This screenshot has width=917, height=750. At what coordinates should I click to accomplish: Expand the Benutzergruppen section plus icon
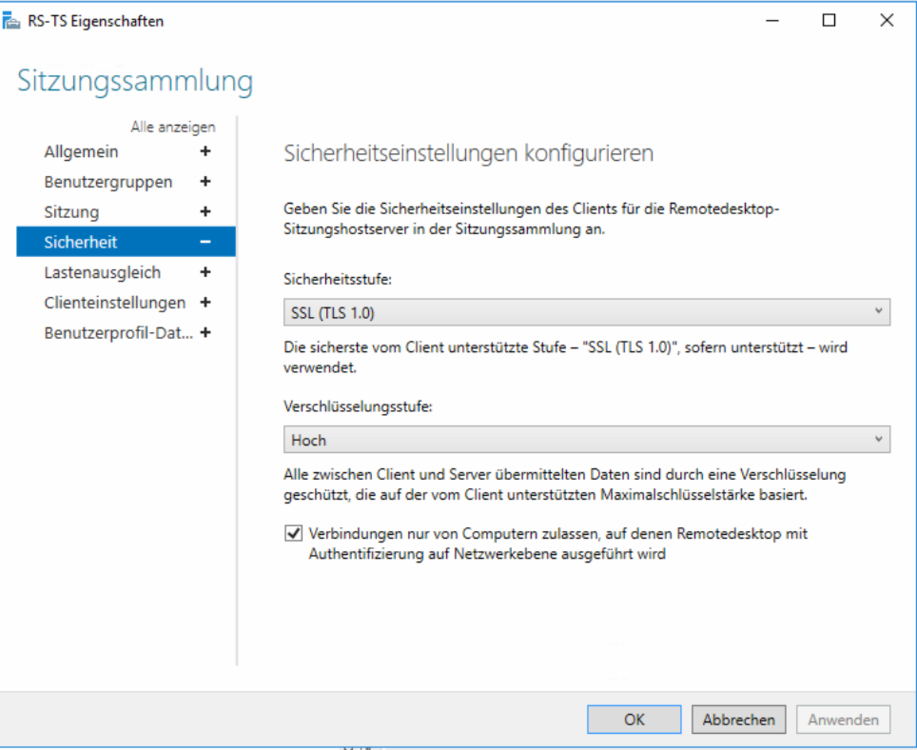click(x=206, y=182)
